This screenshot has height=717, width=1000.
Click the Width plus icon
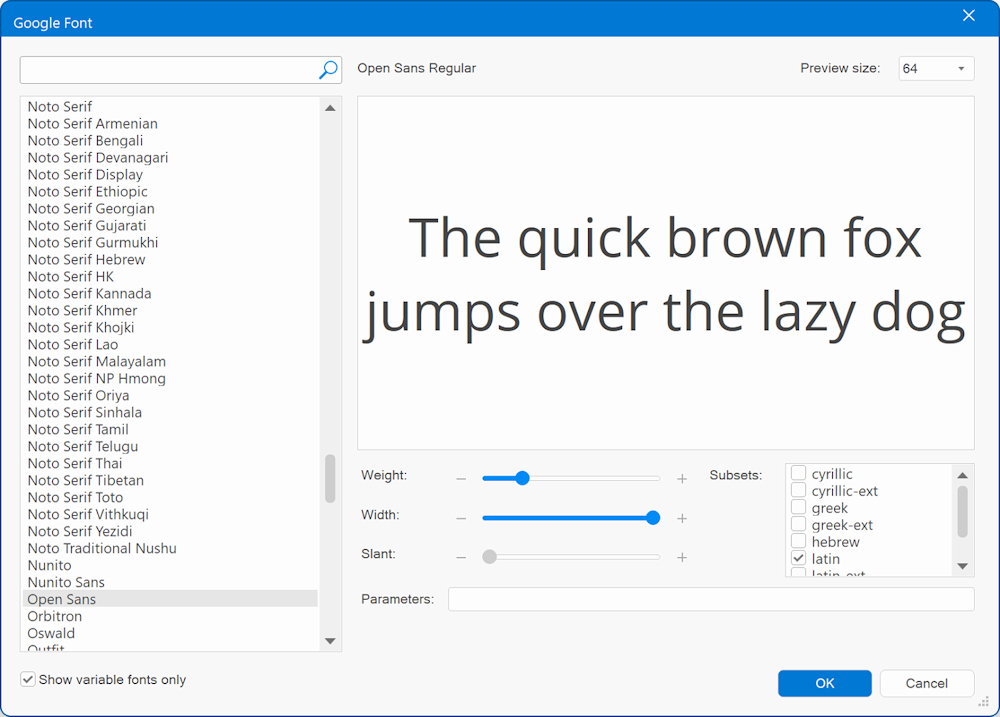[x=682, y=519]
